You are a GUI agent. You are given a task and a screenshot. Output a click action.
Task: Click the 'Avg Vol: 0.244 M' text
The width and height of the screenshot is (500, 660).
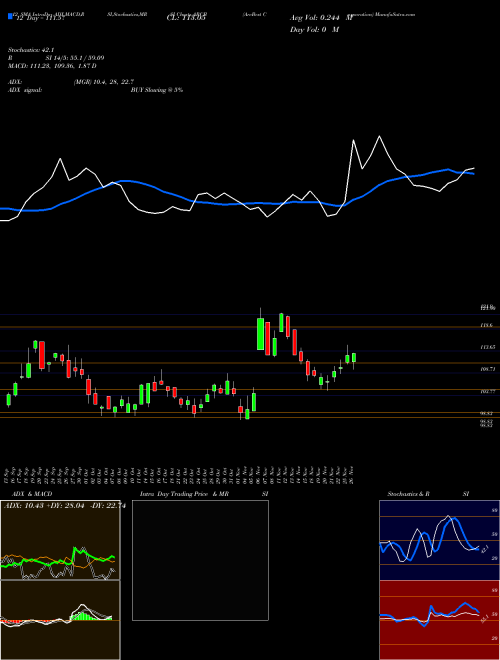coord(321,18)
